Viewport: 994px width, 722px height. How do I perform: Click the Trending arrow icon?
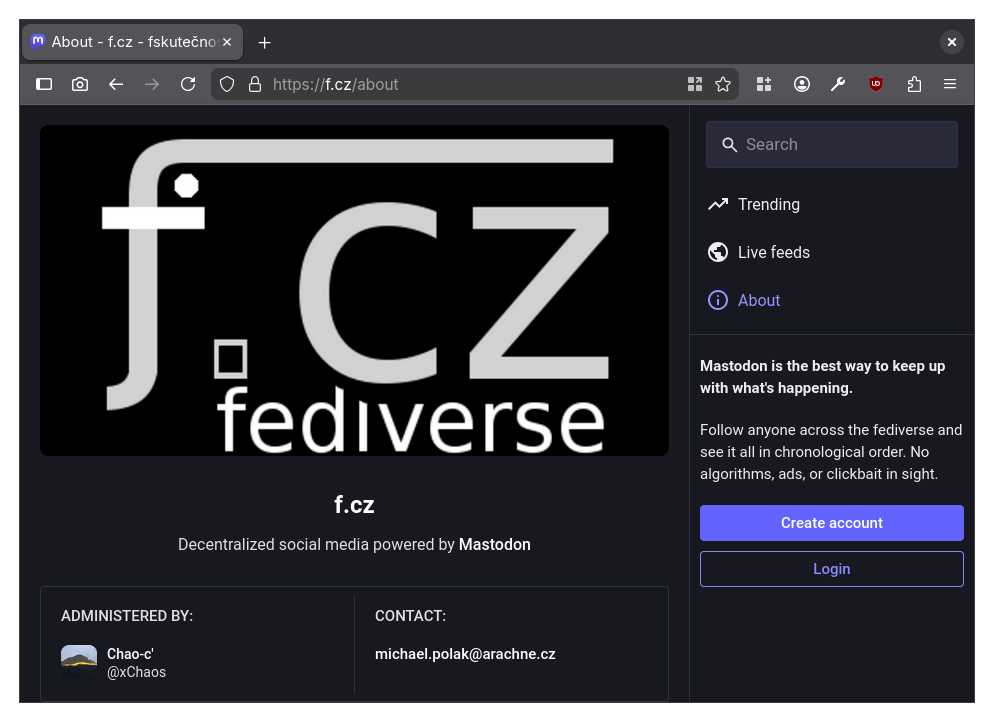pyautogui.click(x=718, y=204)
